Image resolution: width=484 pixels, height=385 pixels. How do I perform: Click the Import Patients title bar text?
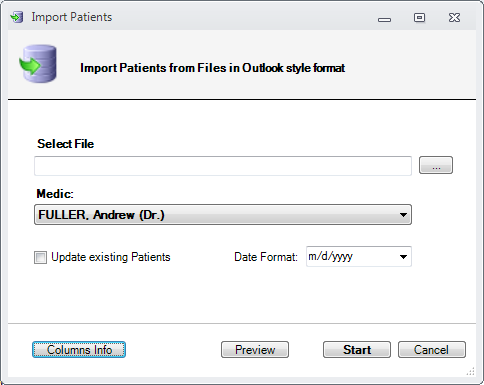[72, 17]
